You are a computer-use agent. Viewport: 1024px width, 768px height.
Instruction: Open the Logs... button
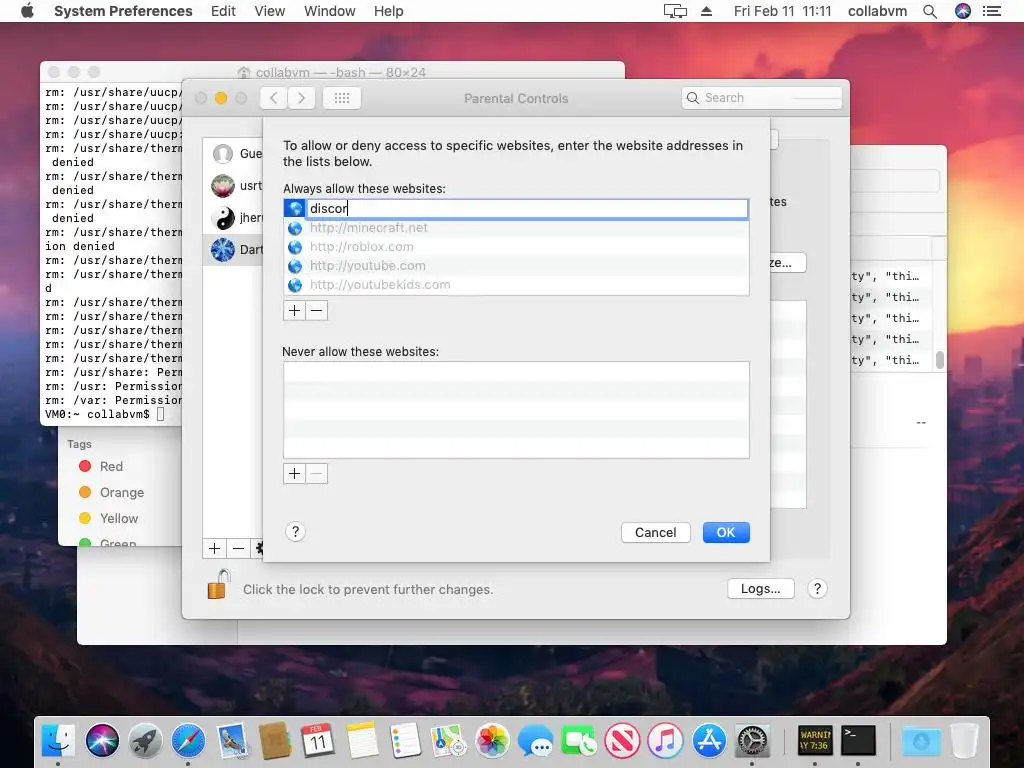pos(760,588)
